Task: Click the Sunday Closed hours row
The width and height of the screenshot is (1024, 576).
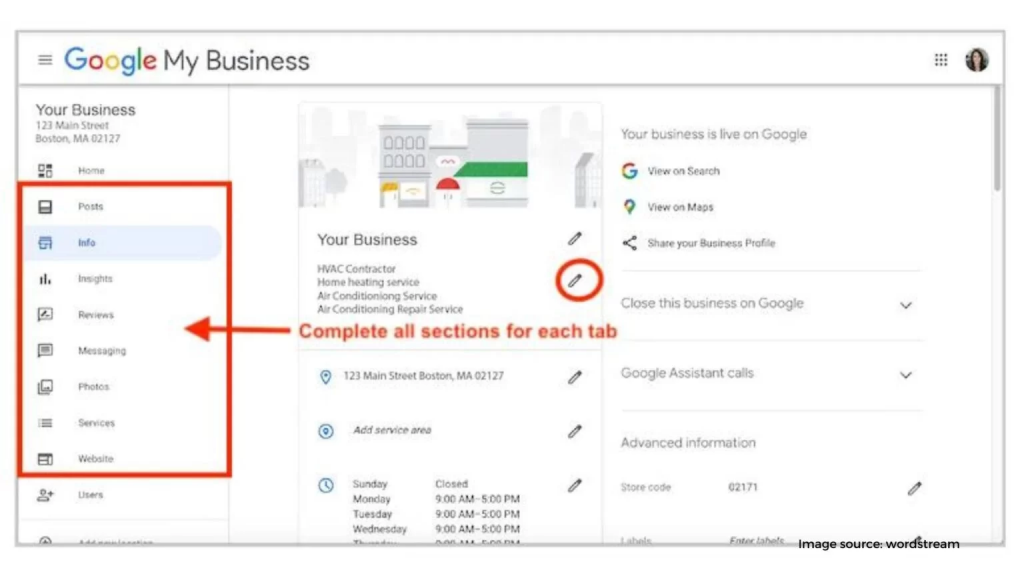Action: point(410,484)
